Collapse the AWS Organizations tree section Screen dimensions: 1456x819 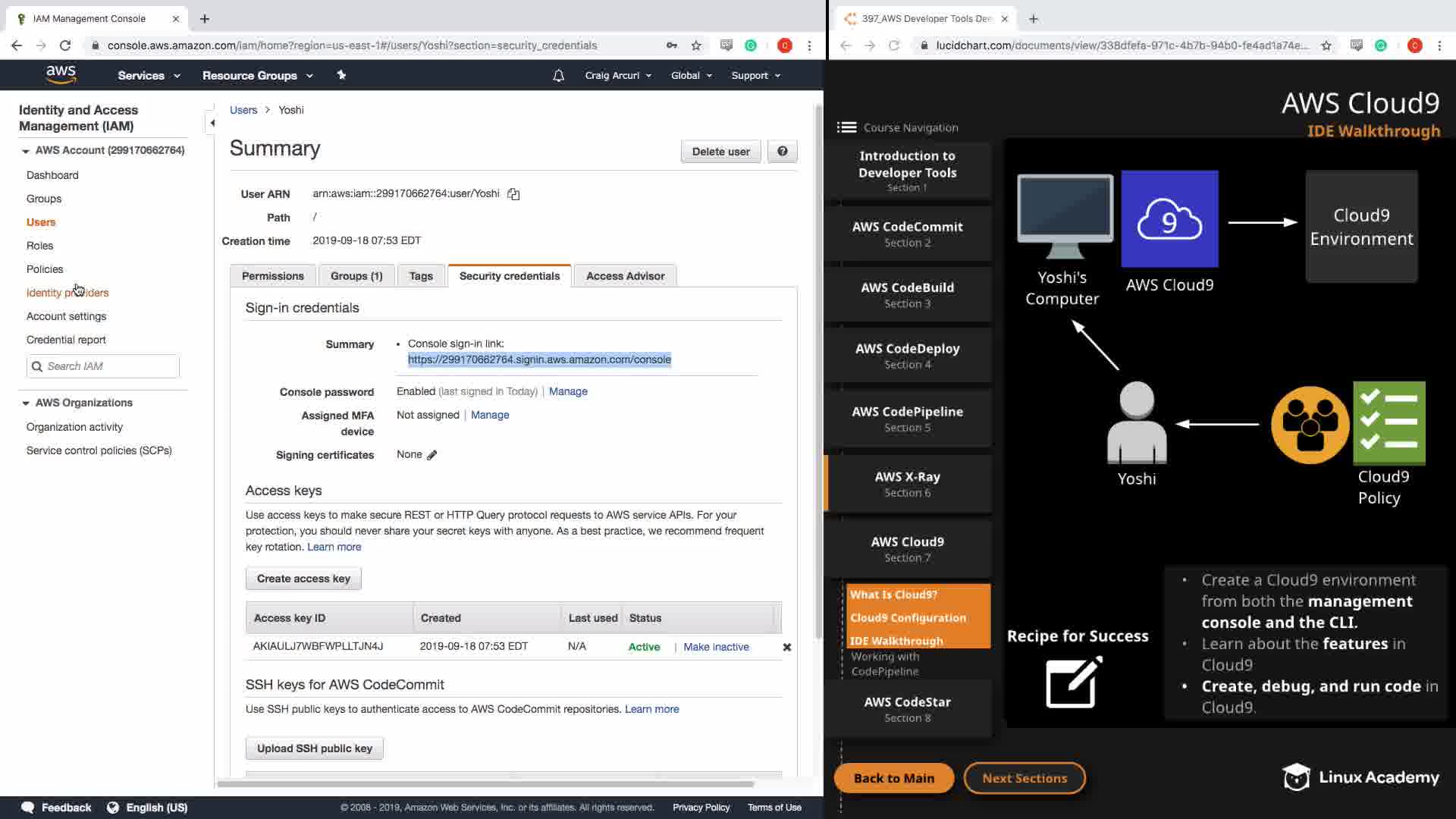26,403
